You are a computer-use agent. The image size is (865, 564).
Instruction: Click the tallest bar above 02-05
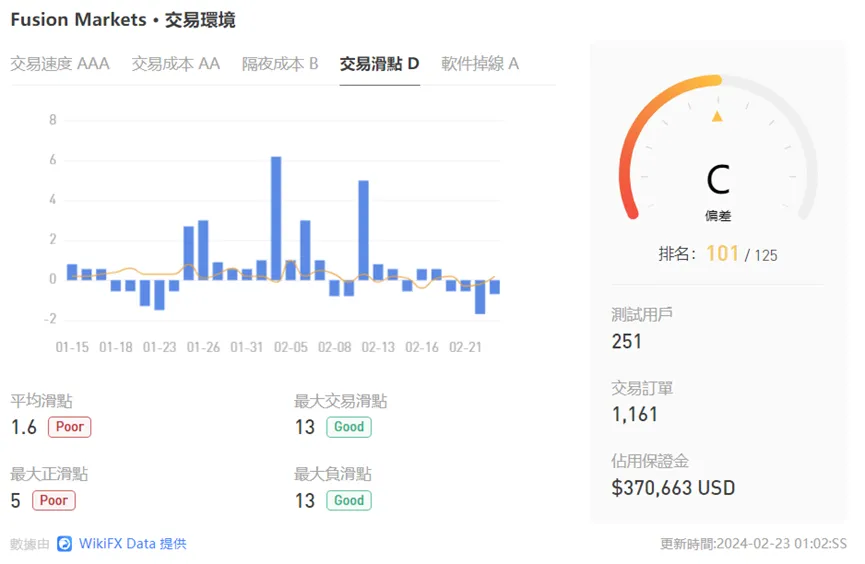pos(276,218)
